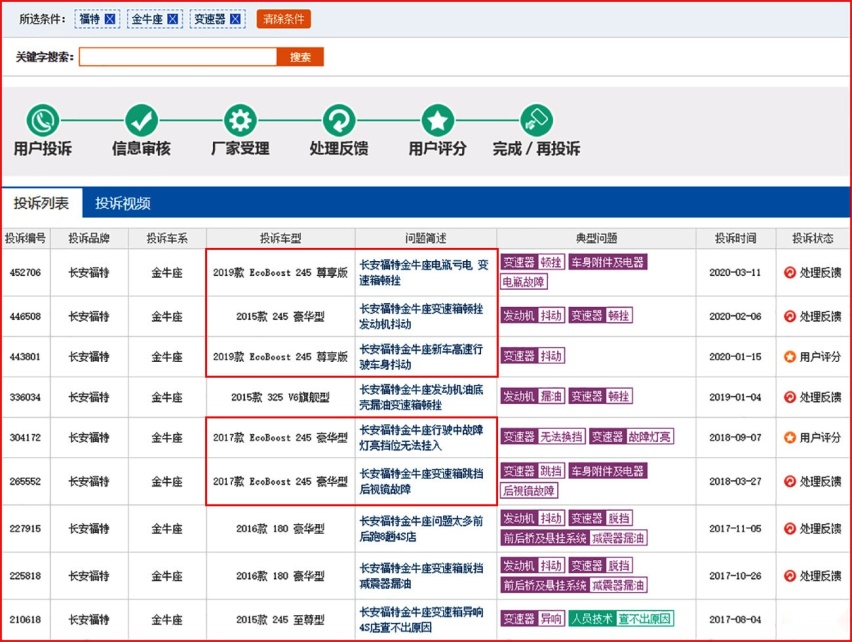Screen dimensions: 852x642
Task: Click 变速器 脱挡 tag in row 225818
Action: (601, 565)
